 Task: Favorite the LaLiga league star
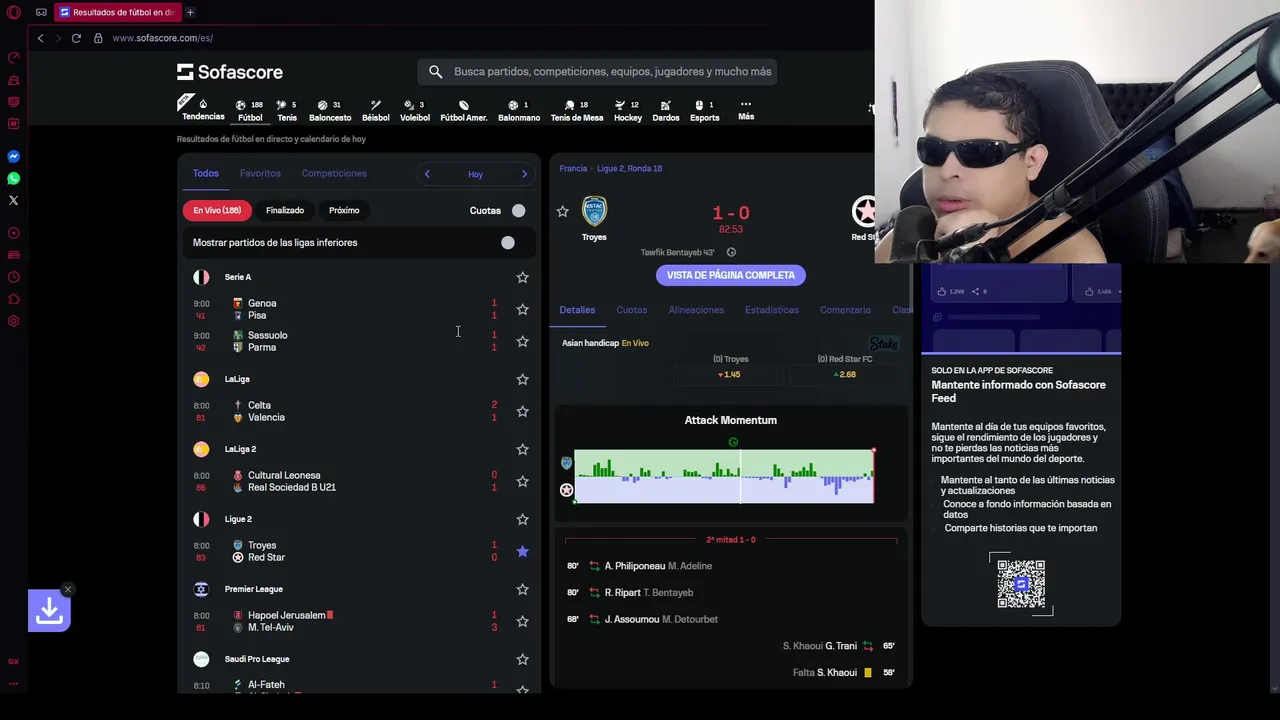pyautogui.click(x=522, y=379)
